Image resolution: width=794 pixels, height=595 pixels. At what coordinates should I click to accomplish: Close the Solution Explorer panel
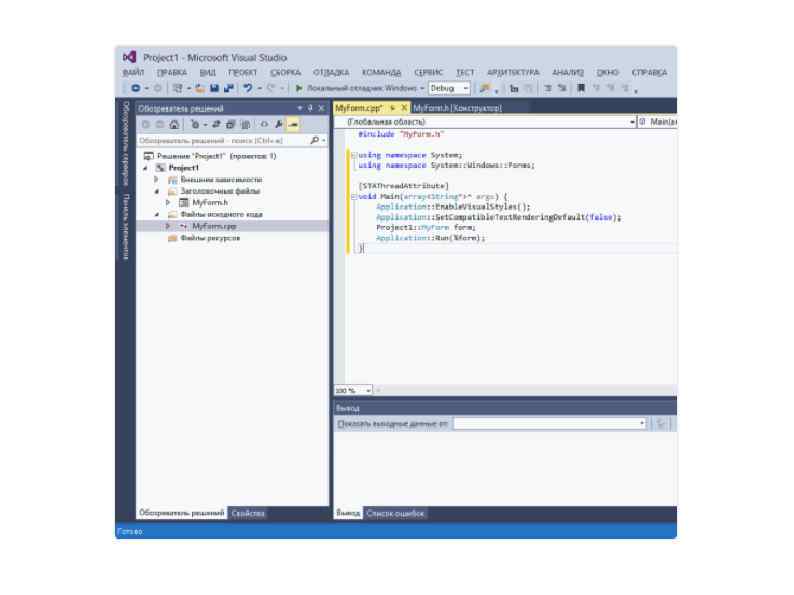coord(321,108)
